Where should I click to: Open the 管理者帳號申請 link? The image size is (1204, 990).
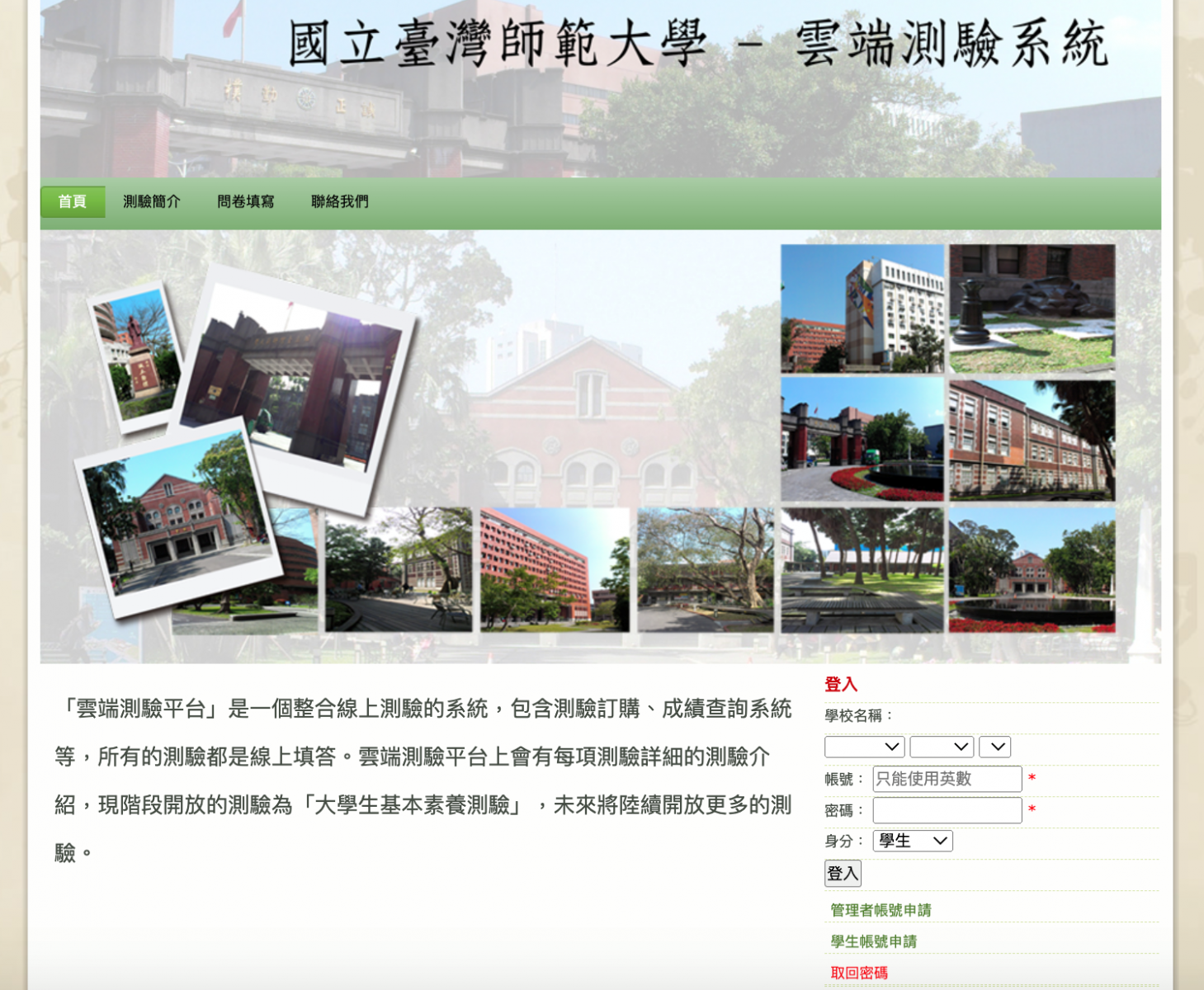(x=881, y=910)
